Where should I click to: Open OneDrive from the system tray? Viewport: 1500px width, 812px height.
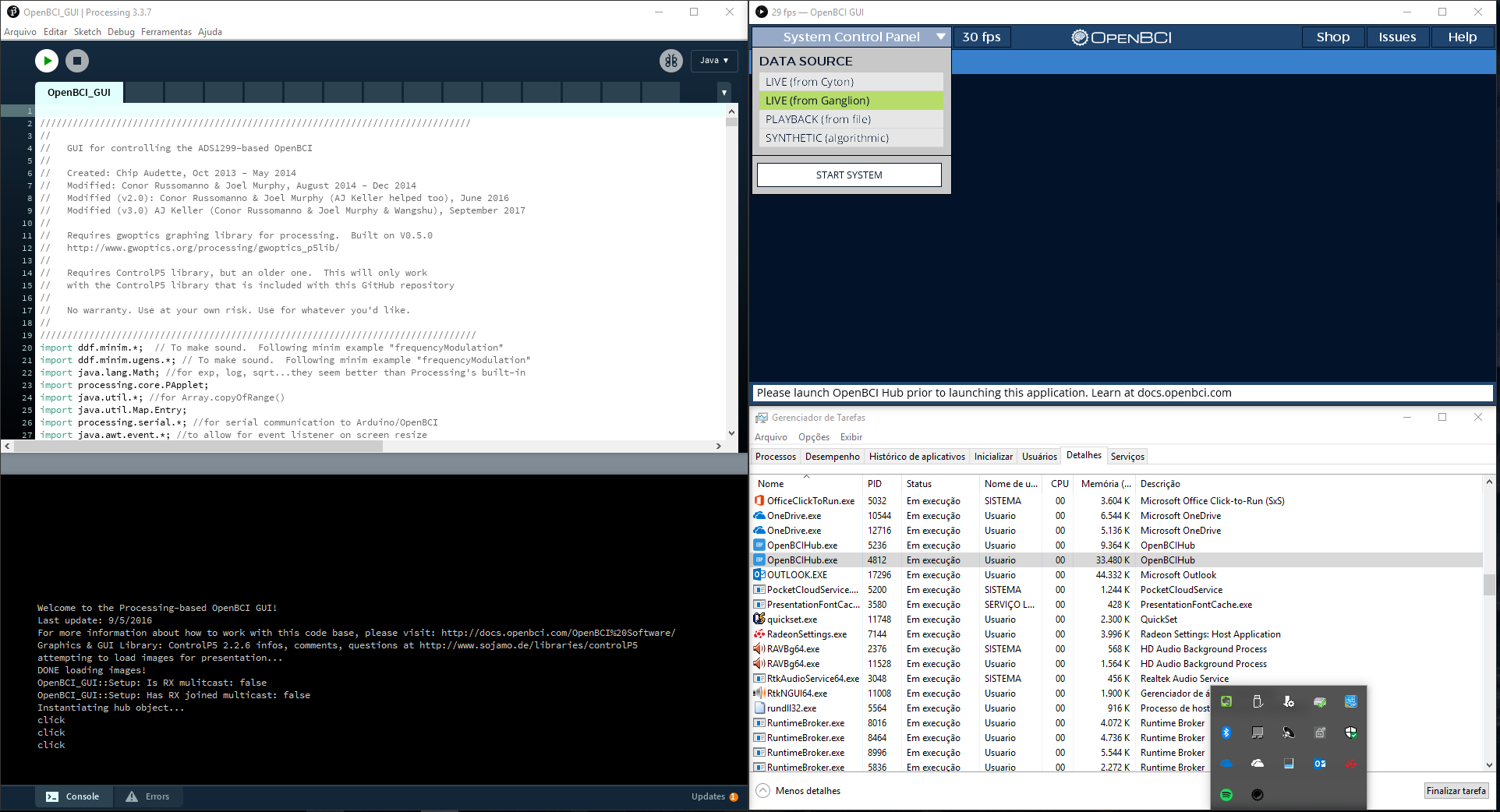(1228, 764)
